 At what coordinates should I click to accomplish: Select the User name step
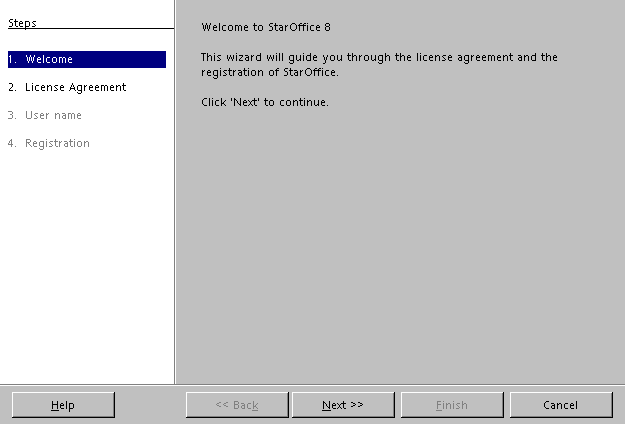45,115
